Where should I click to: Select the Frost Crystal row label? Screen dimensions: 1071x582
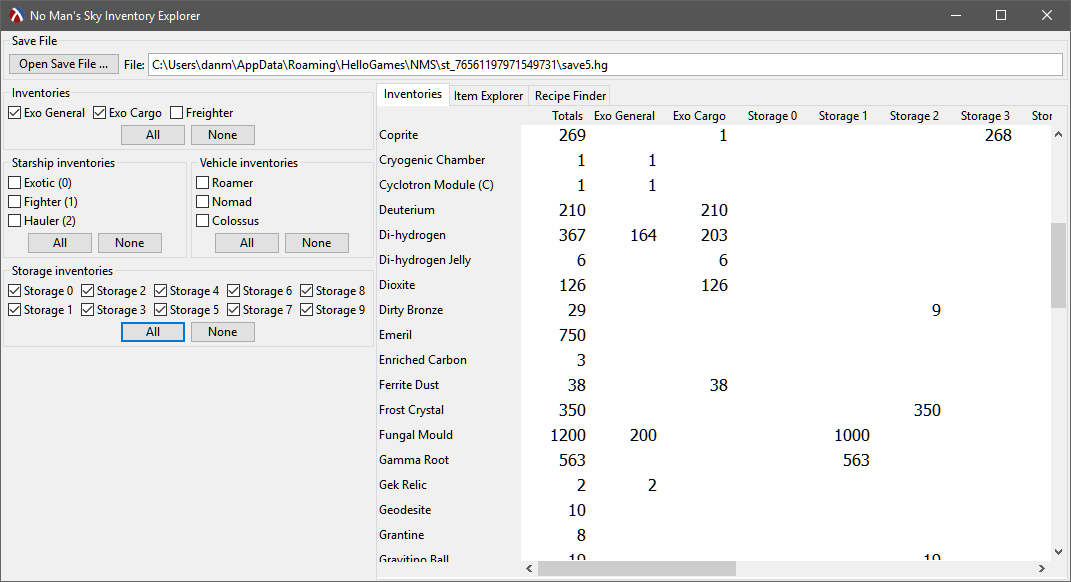411,410
